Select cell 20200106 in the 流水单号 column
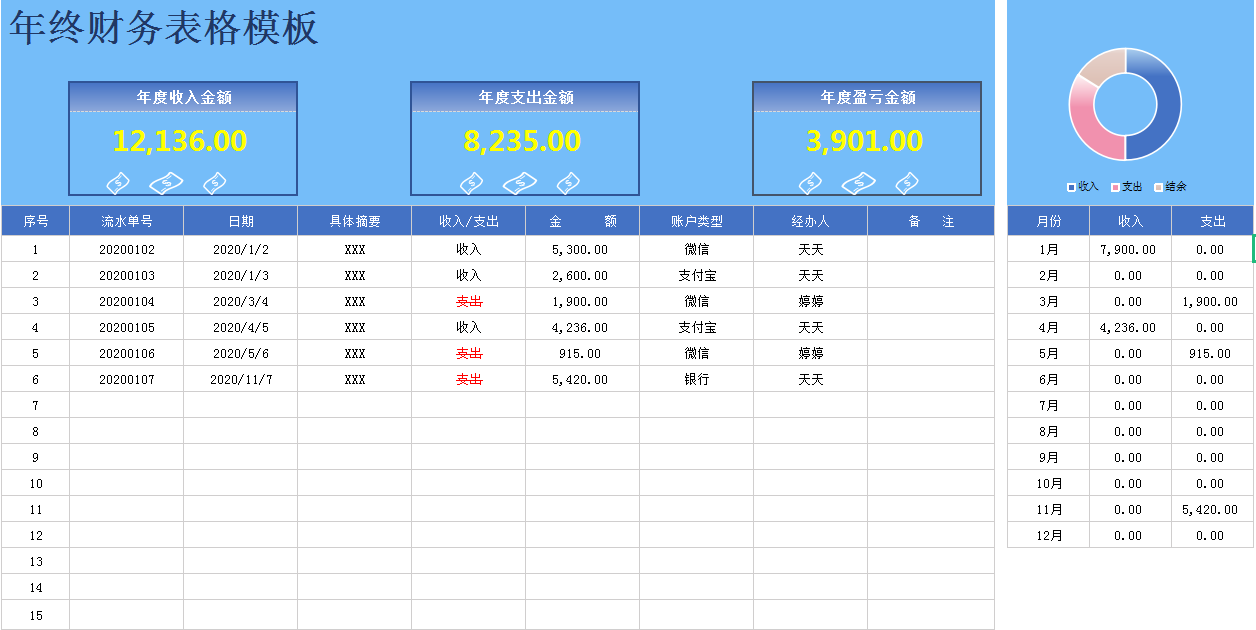Screen dimensions: 1256x630 127,353
